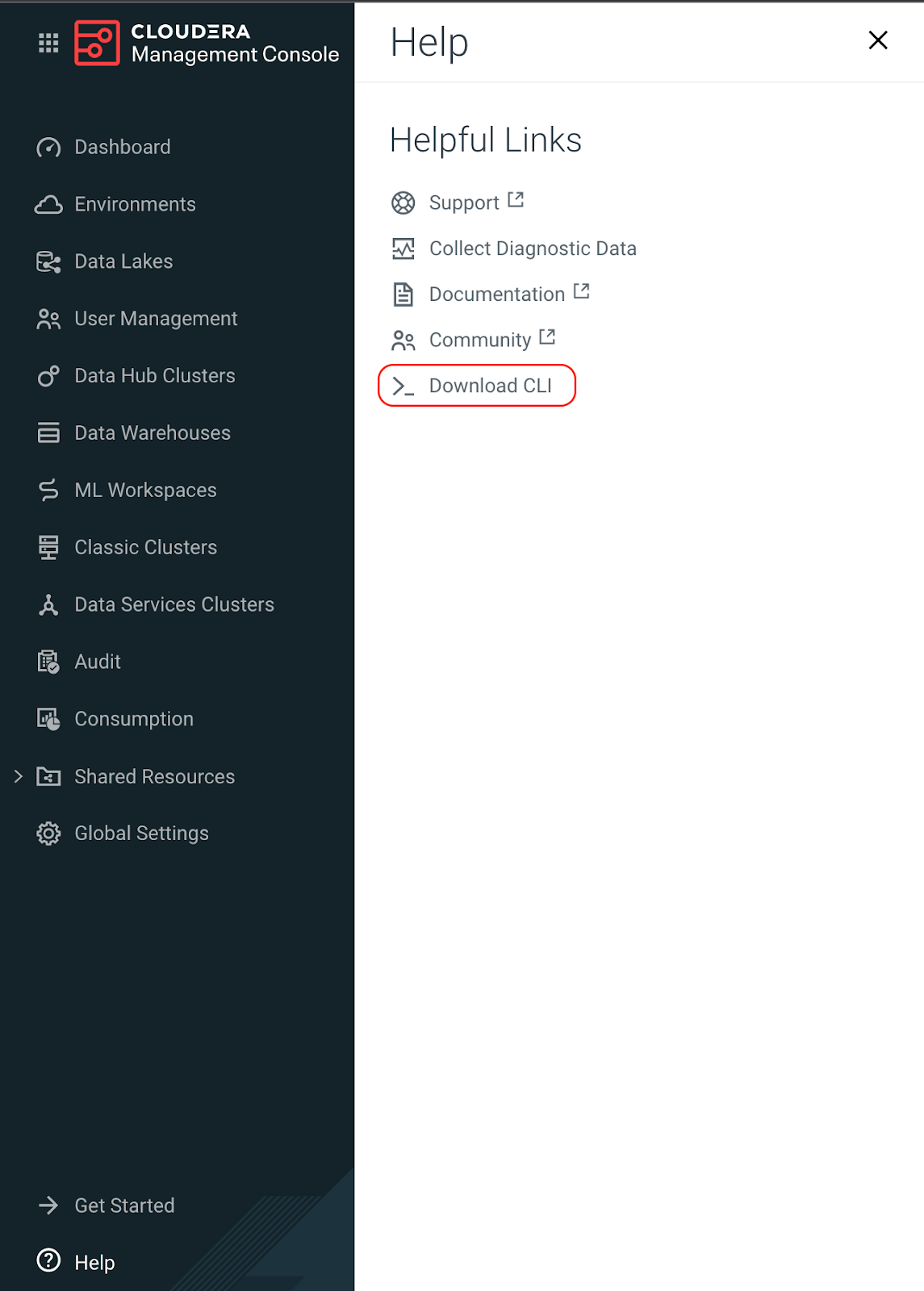Image resolution: width=924 pixels, height=1291 pixels.
Task: Open Global Settings
Action: point(141,833)
